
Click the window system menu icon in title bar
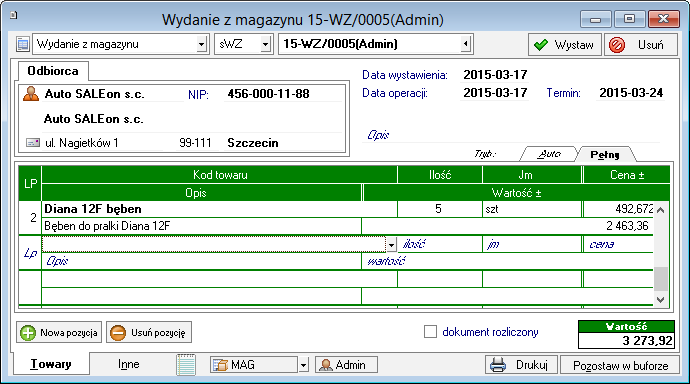point(14,15)
